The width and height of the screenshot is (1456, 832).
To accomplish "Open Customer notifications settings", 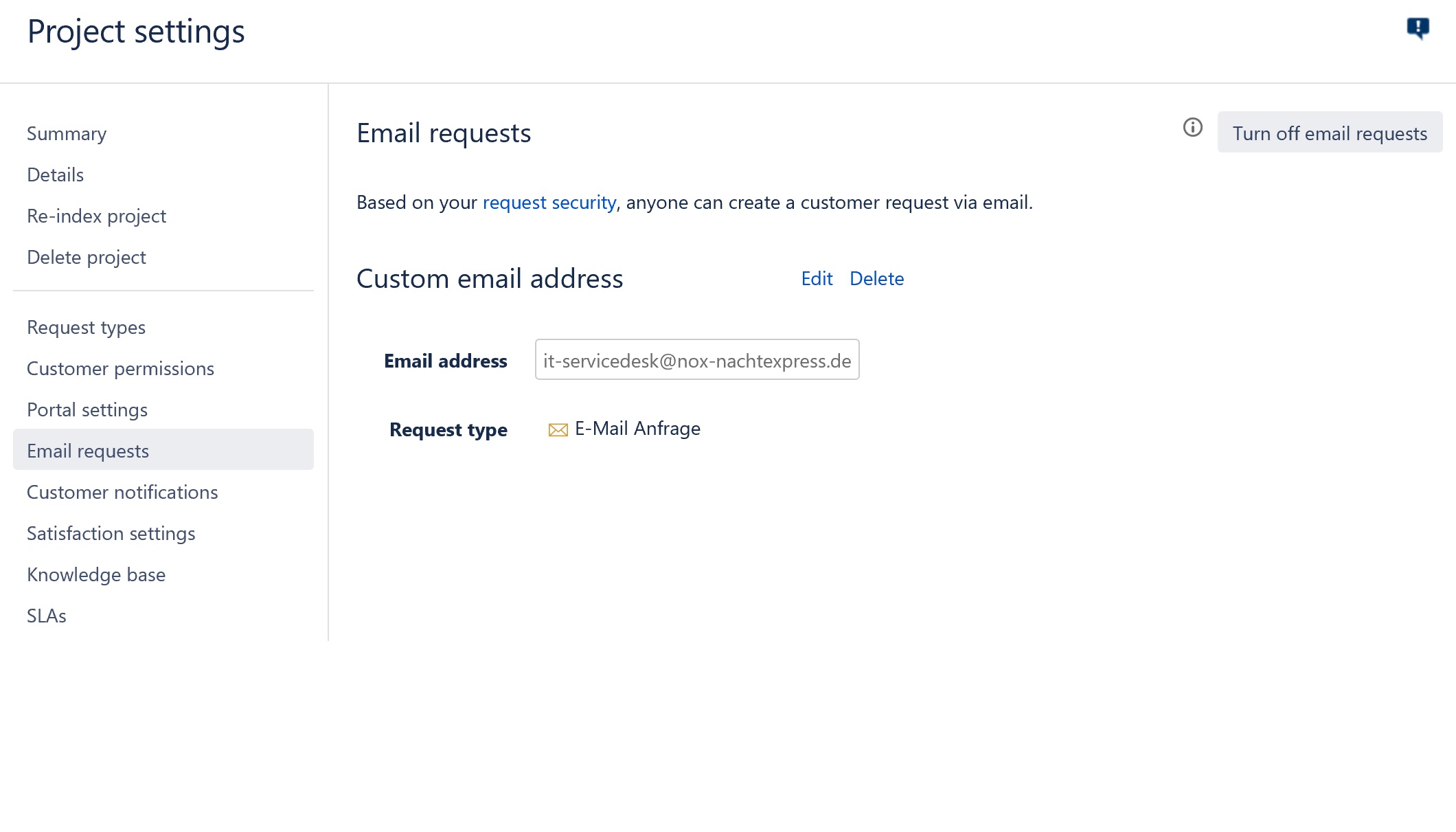I will (122, 492).
